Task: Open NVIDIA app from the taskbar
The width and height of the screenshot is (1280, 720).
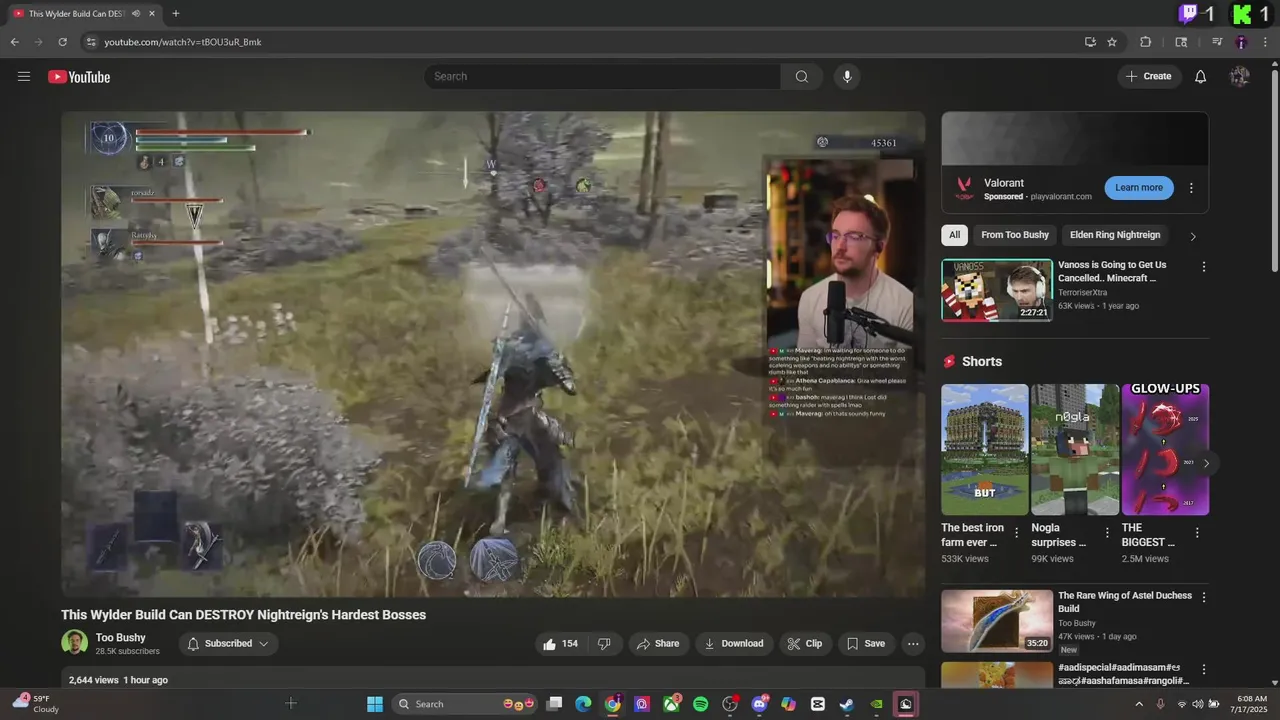Action: pos(877,704)
